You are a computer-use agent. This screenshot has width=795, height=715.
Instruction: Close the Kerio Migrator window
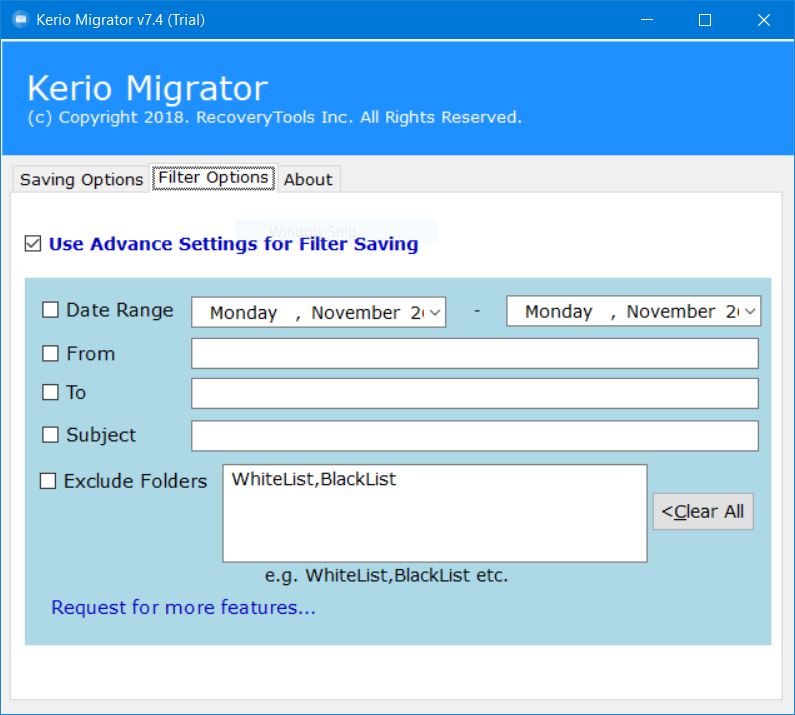[x=764, y=20]
